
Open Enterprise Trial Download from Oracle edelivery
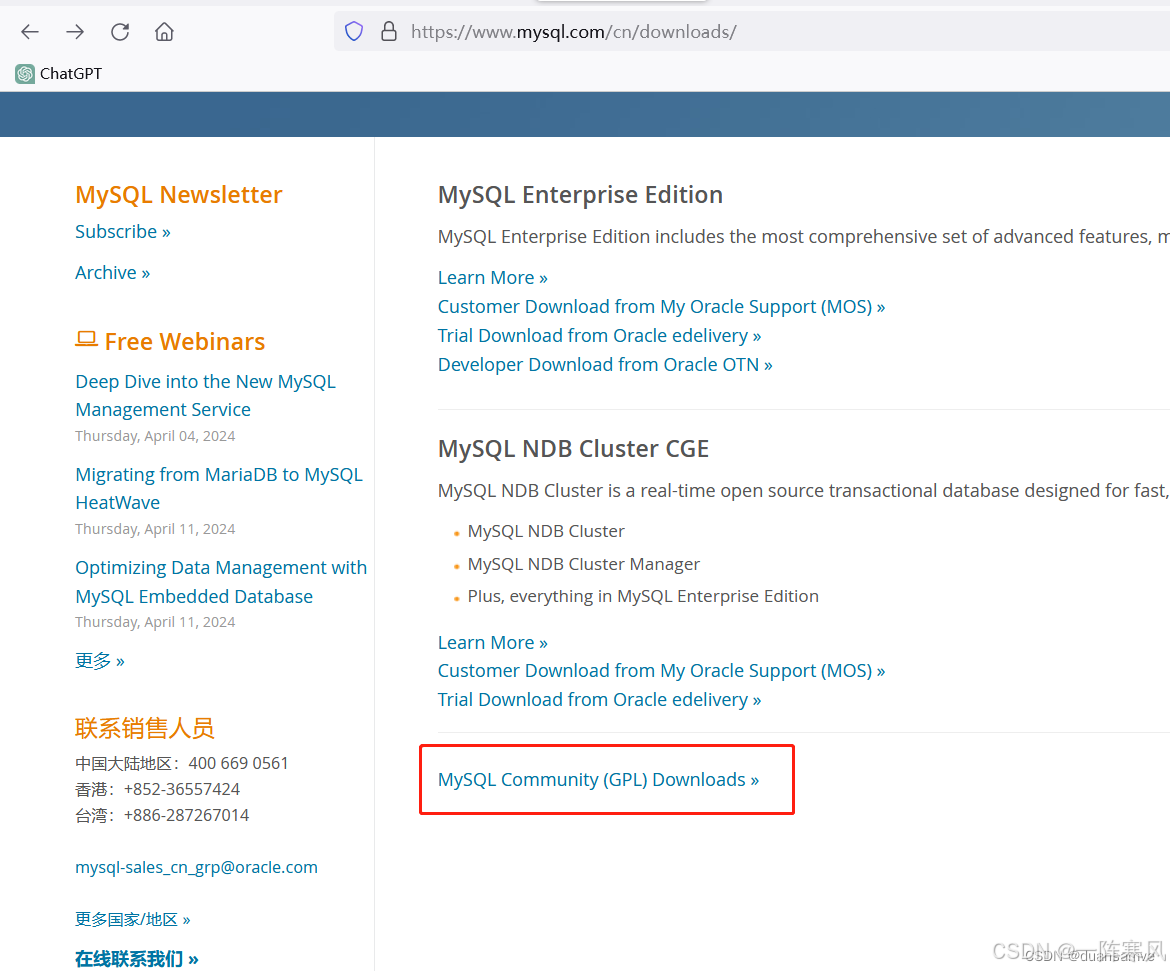599,336
